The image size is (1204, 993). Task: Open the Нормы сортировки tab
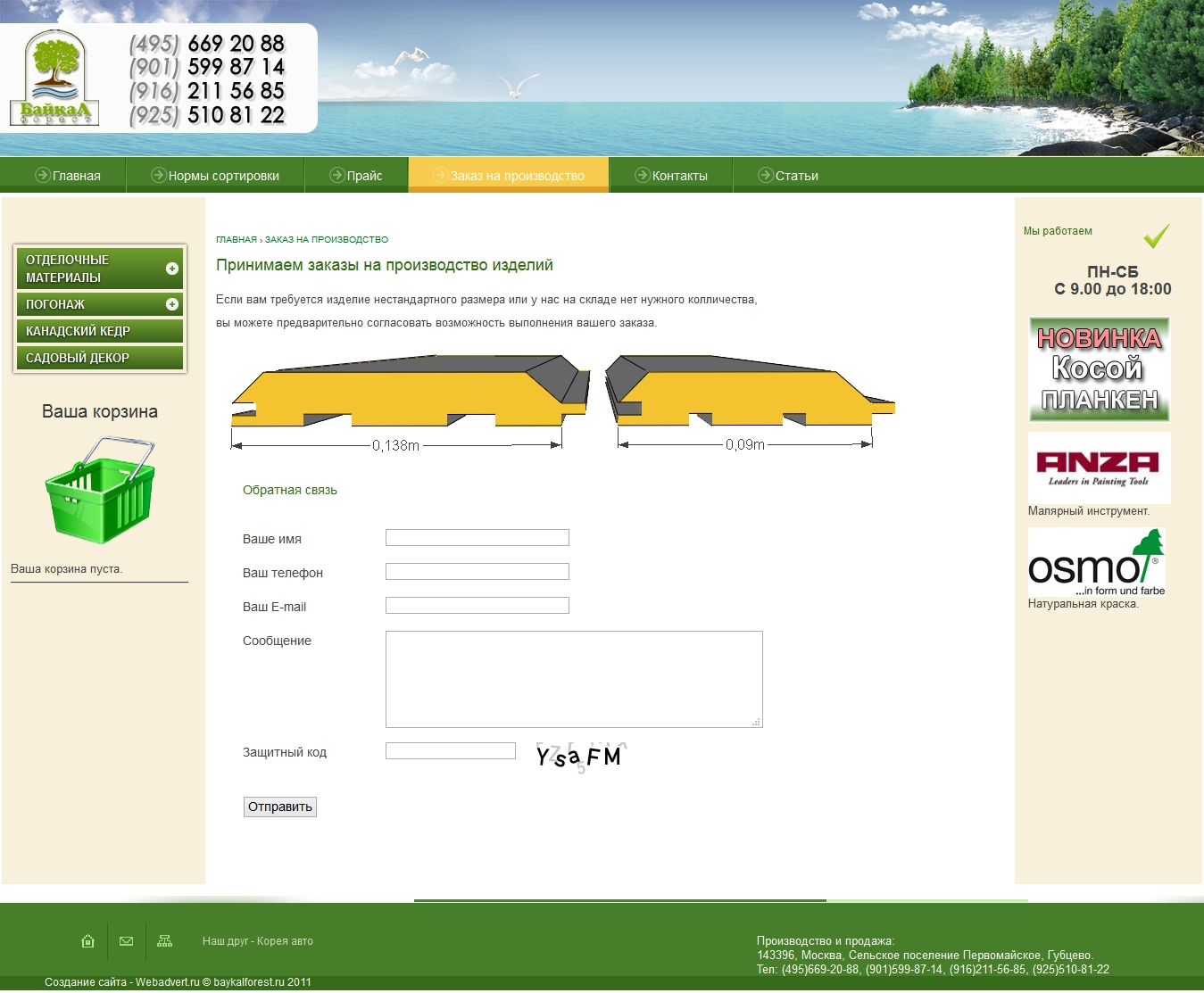[215, 176]
